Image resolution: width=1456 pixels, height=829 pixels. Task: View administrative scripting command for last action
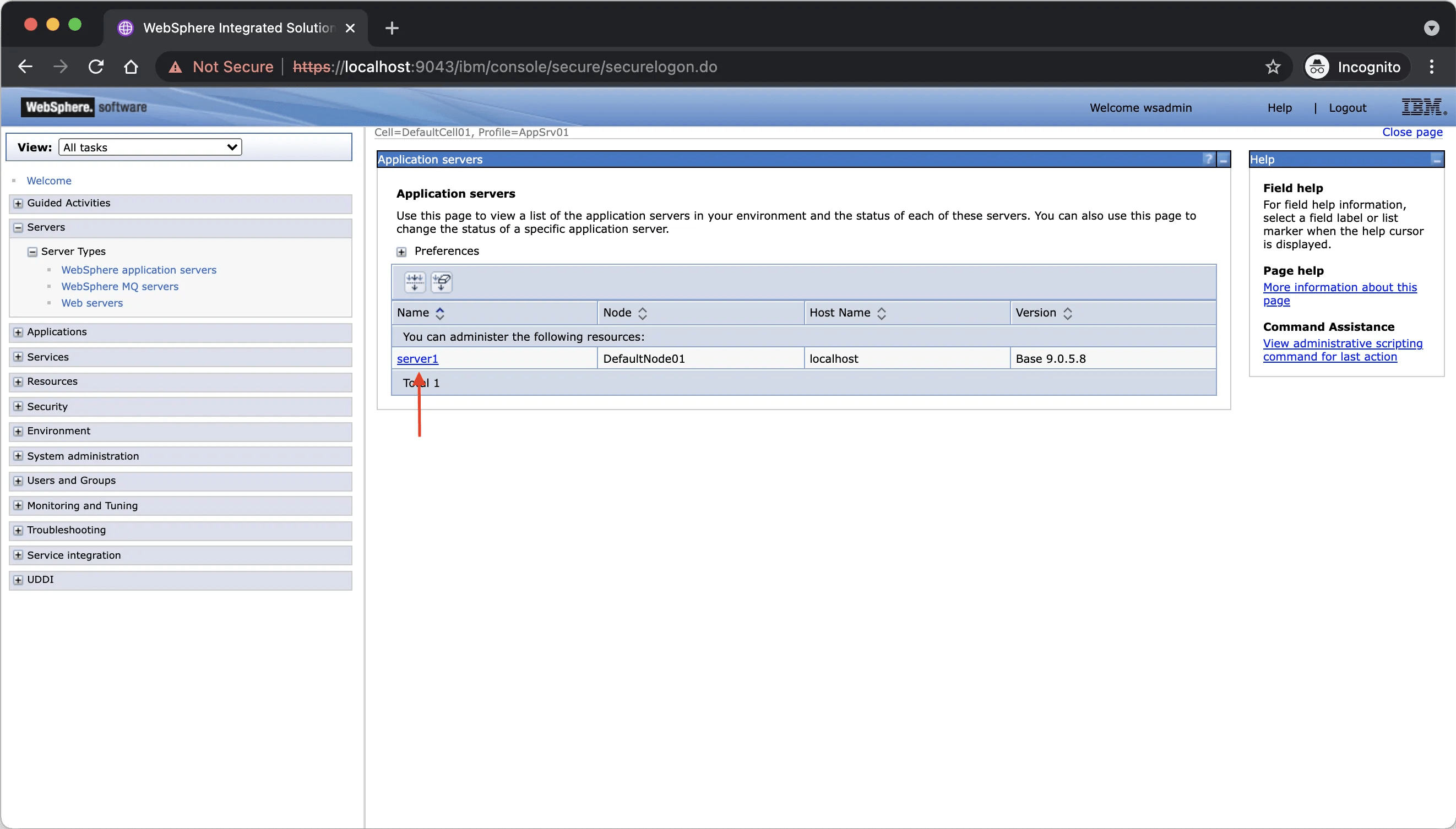1342,350
